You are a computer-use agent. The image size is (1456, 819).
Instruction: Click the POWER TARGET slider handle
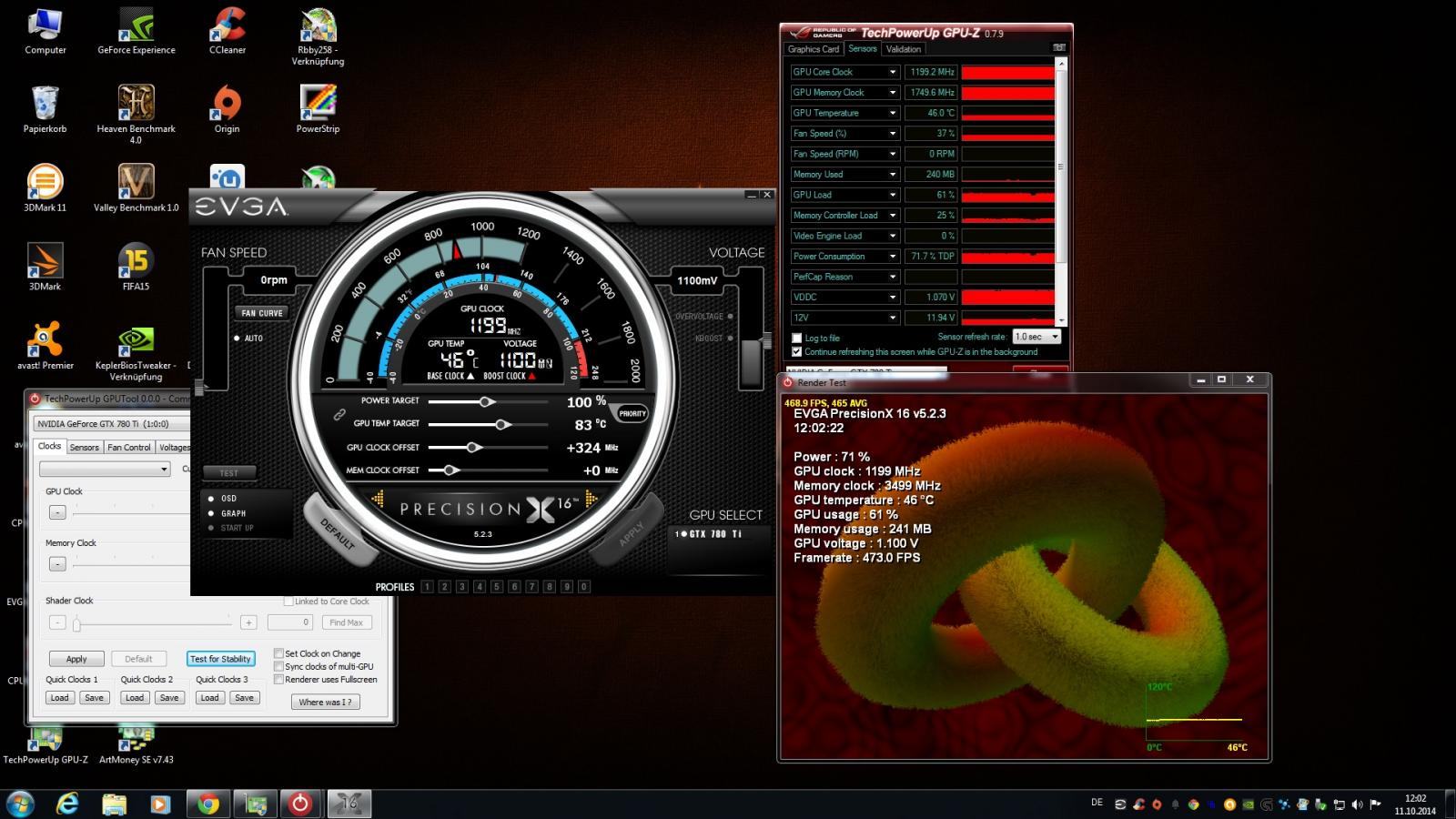(x=487, y=401)
